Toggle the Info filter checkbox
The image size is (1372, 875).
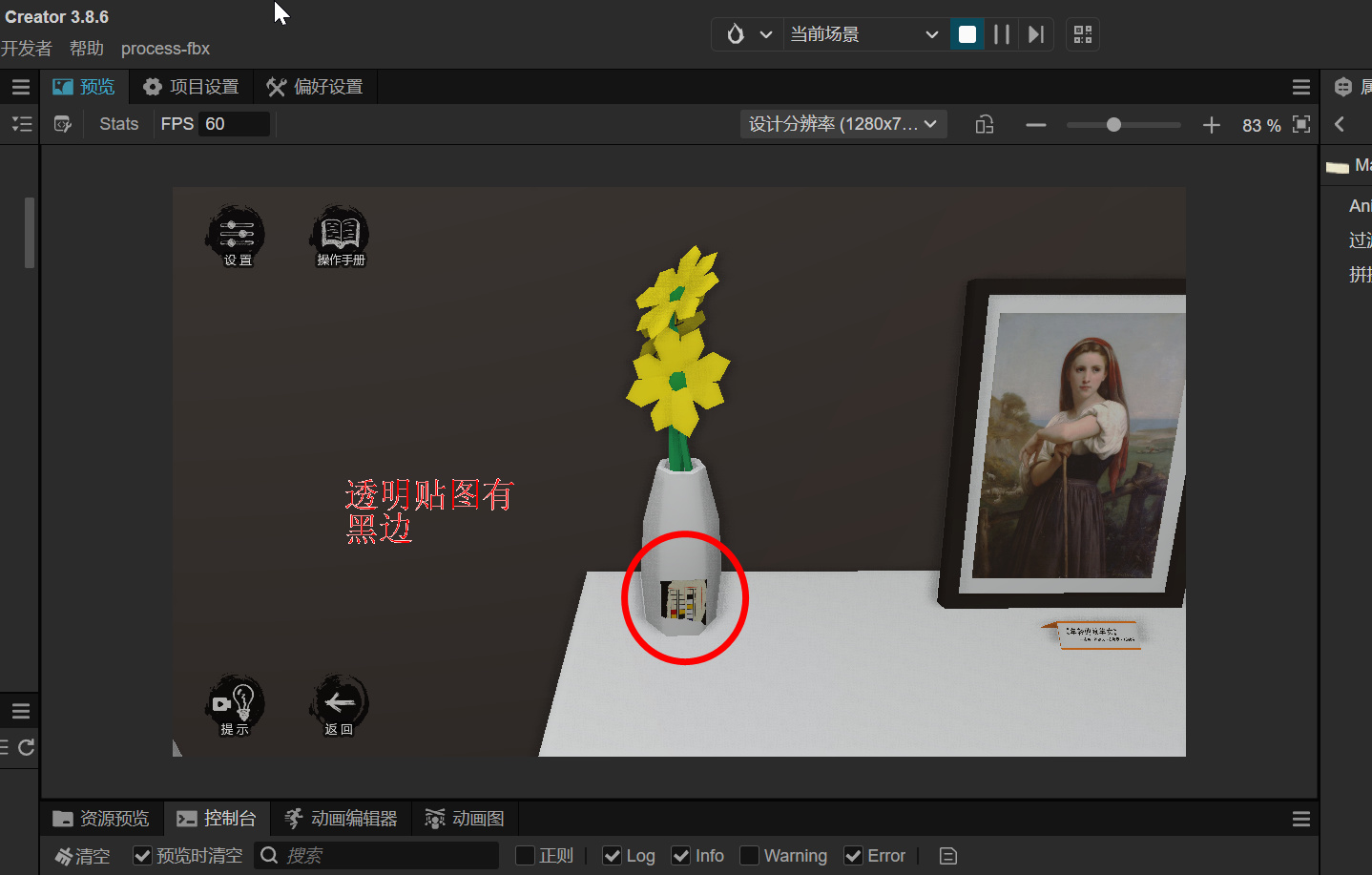tap(681, 856)
